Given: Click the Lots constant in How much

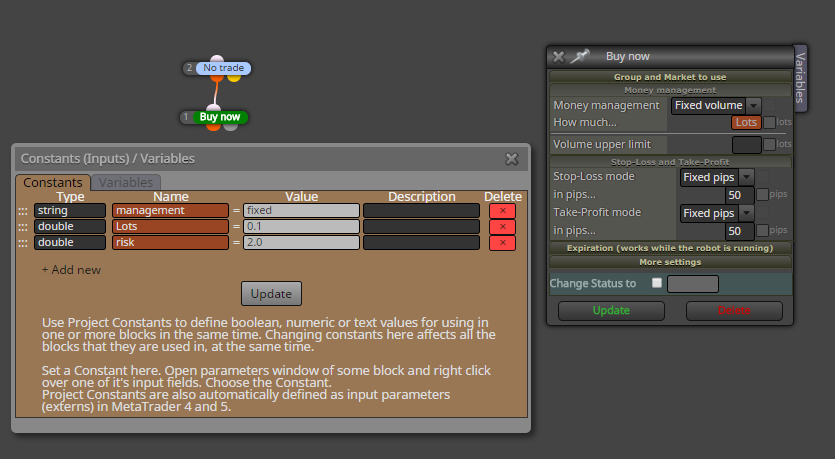Looking at the screenshot, I should tap(746, 122).
